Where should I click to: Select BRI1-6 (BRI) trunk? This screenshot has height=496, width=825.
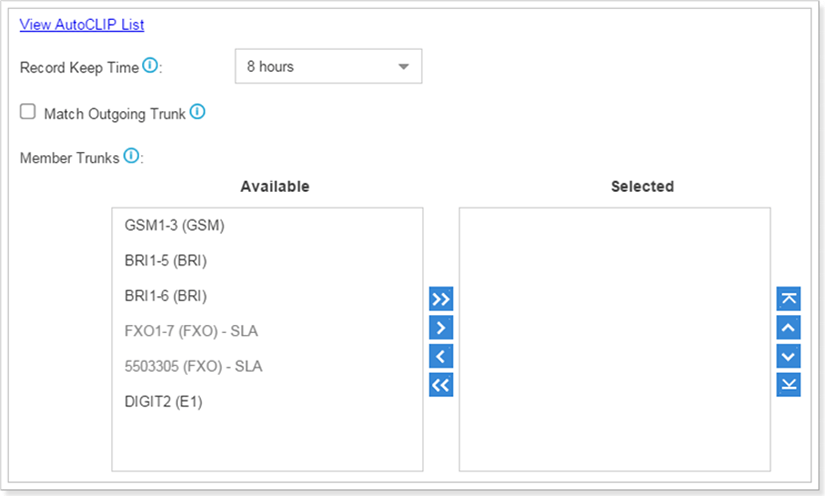click(166, 295)
